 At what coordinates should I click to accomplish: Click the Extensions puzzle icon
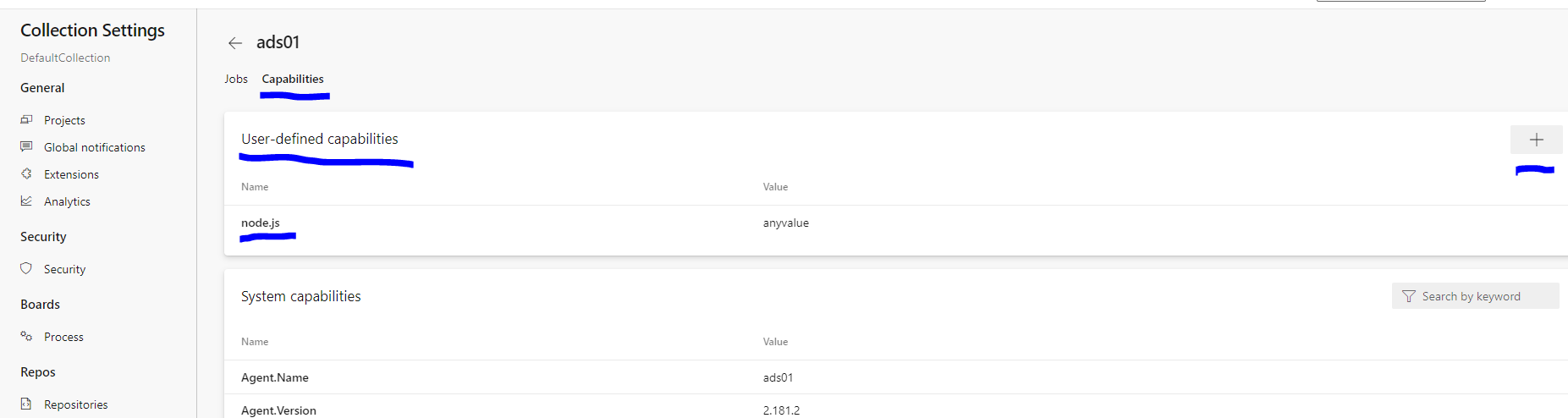coord(27,174)
